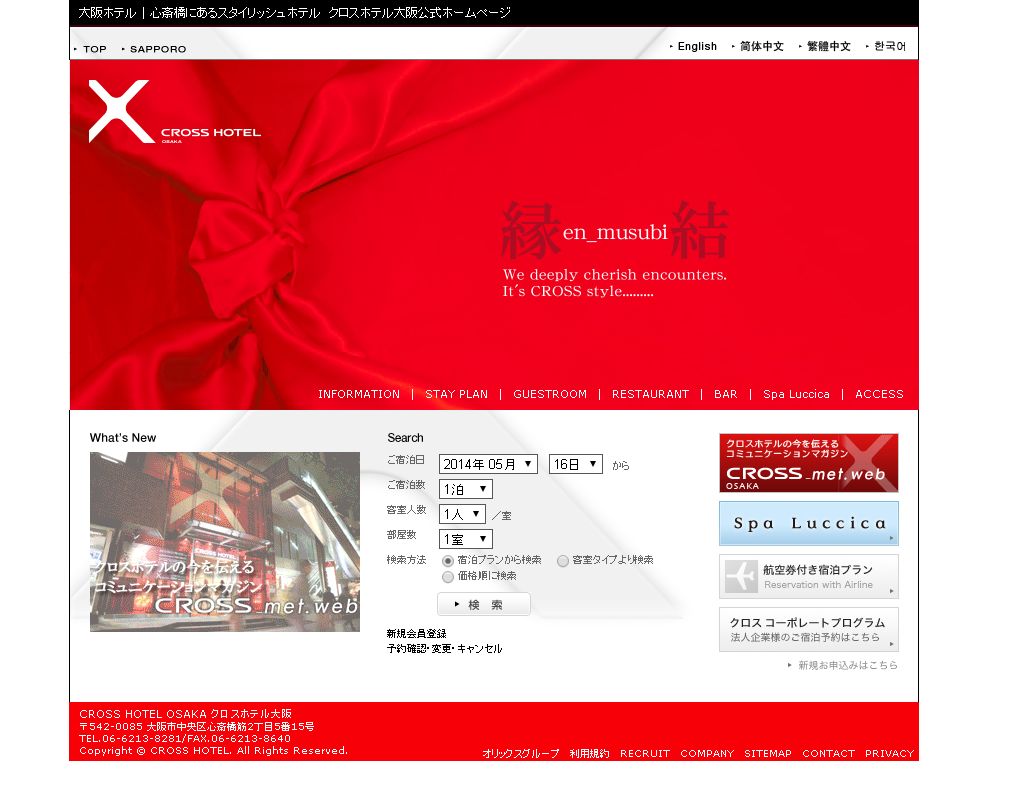
Task: Click the What's New heading
Action: (x=123, y=437)
